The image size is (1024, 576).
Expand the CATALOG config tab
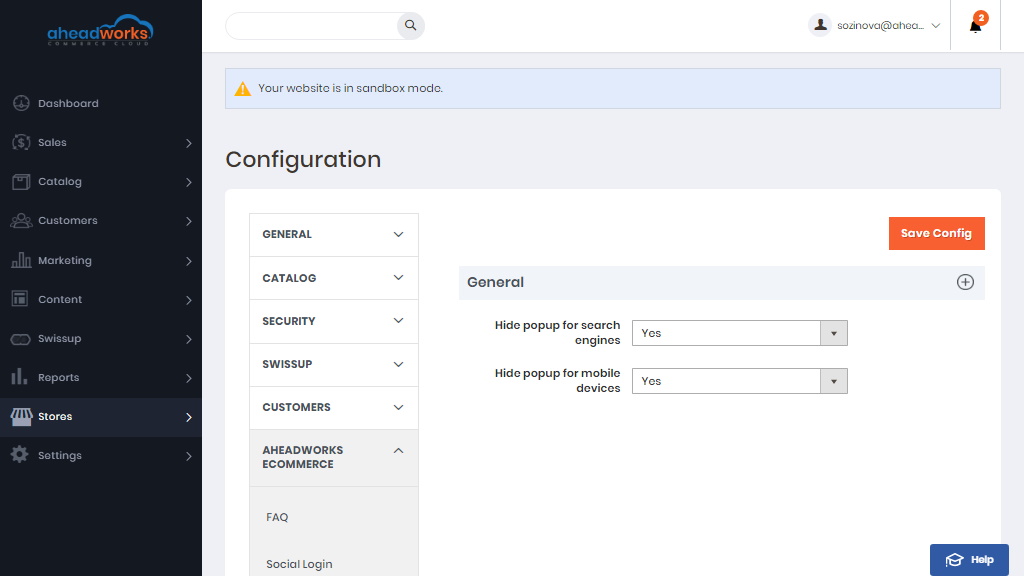point(334,278)
